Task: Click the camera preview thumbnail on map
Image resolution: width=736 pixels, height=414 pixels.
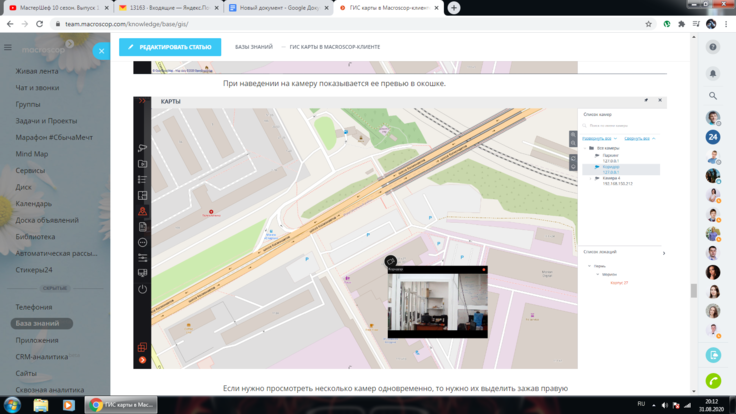Action: [437, 303]
